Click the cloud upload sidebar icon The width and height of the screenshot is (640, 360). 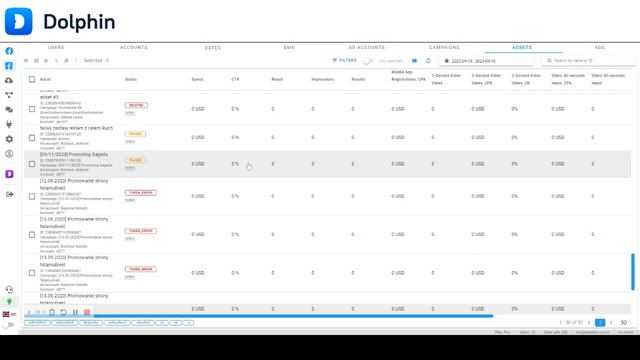[9, 80]
